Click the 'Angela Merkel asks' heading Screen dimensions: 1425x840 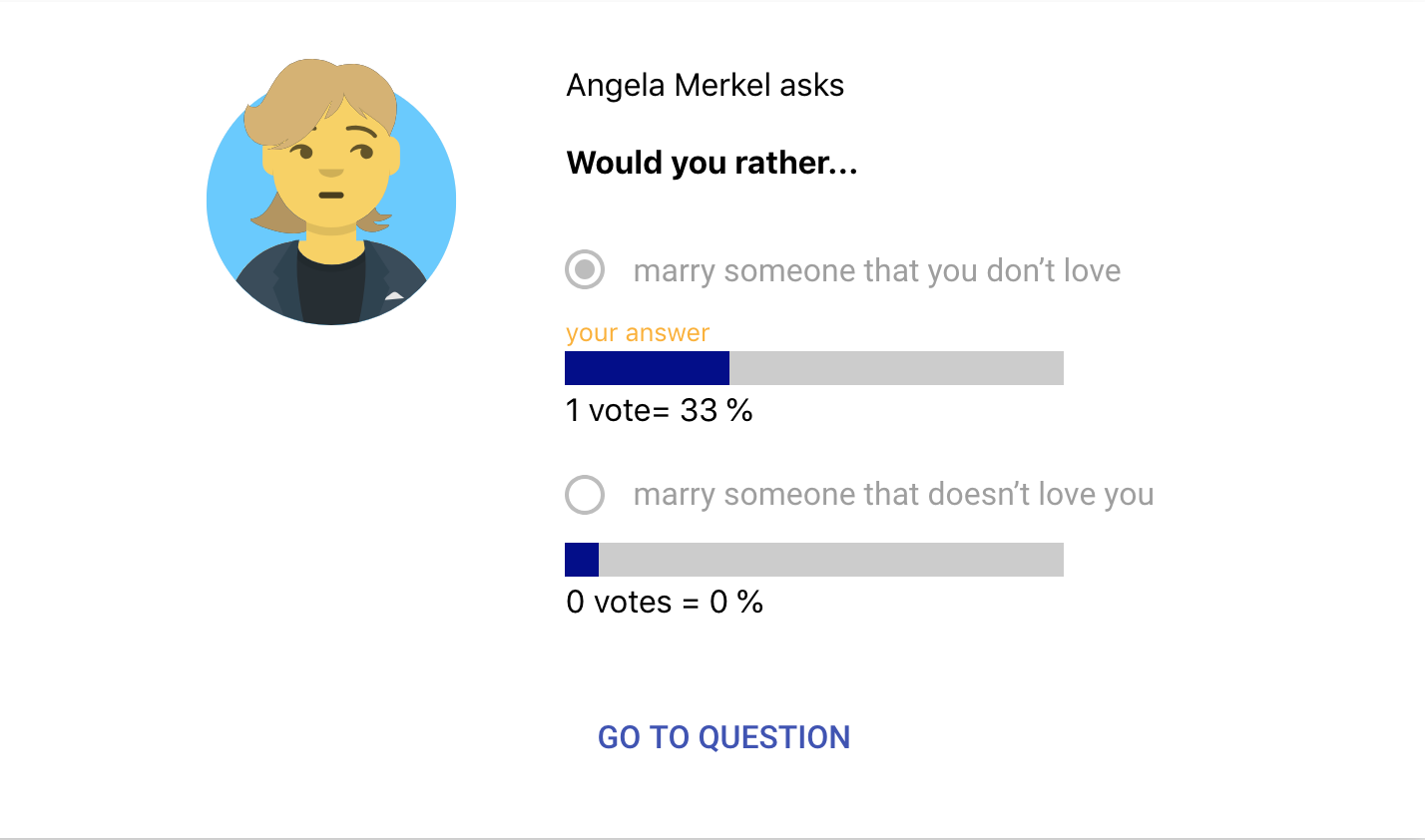point(706,85)
